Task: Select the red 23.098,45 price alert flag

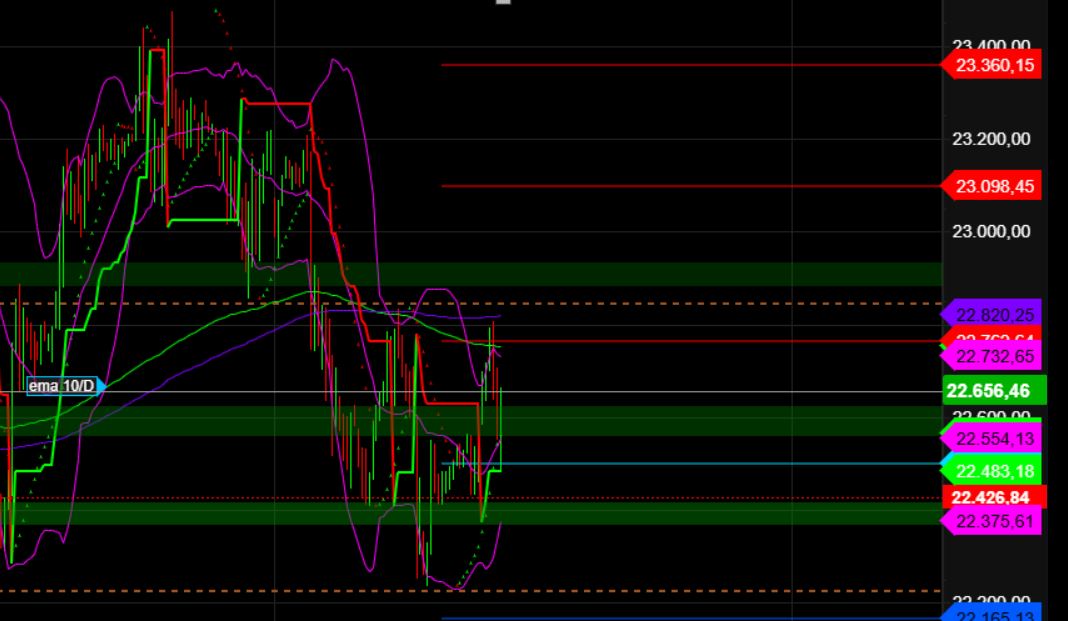Action: (995, 186)
